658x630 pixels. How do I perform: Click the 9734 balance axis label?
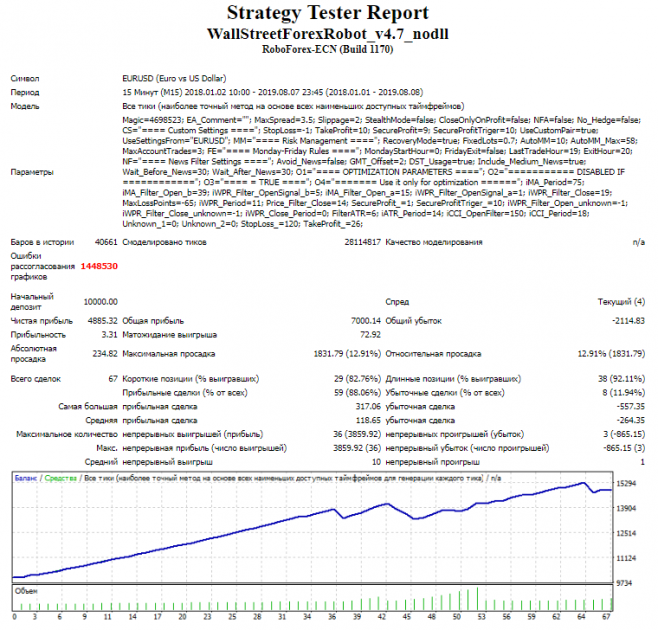click(624, 583)
